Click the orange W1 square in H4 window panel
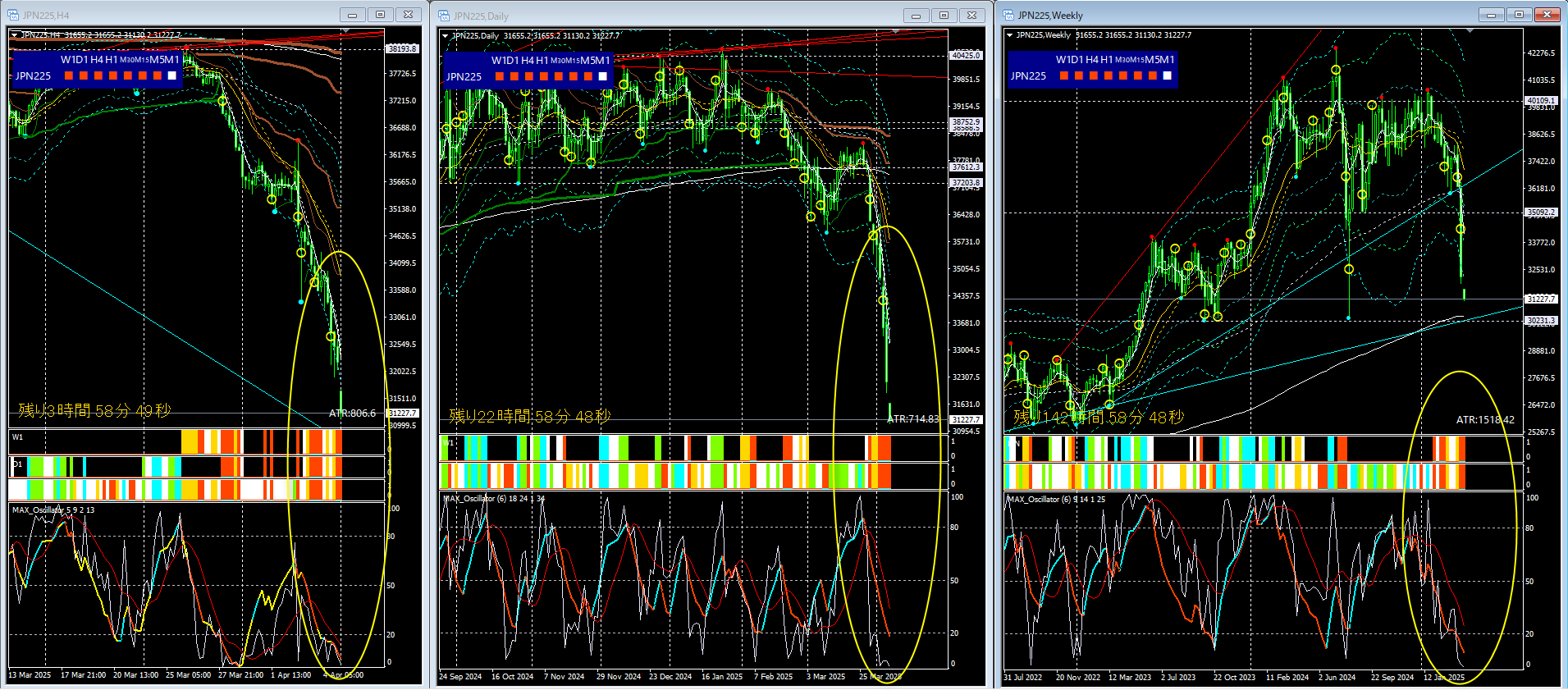Image resolution: width=1568 pixels, height=690 pixels. tap(69, 75)
